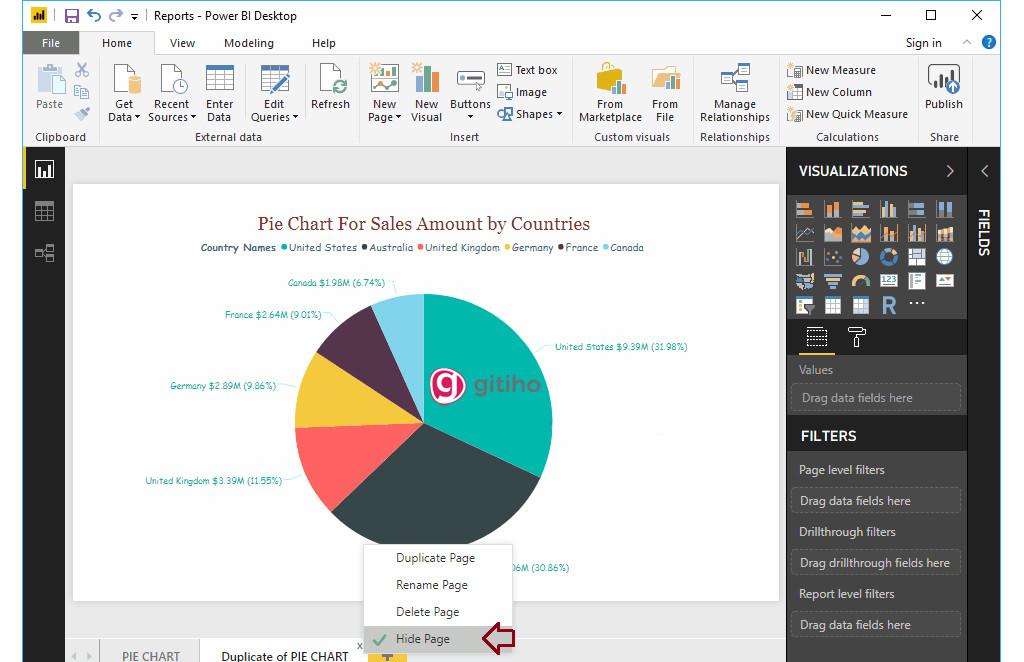Screen dimensions: 1024x662
Task: Select the Donut chart visualization
Action: (x=889, y=257)
